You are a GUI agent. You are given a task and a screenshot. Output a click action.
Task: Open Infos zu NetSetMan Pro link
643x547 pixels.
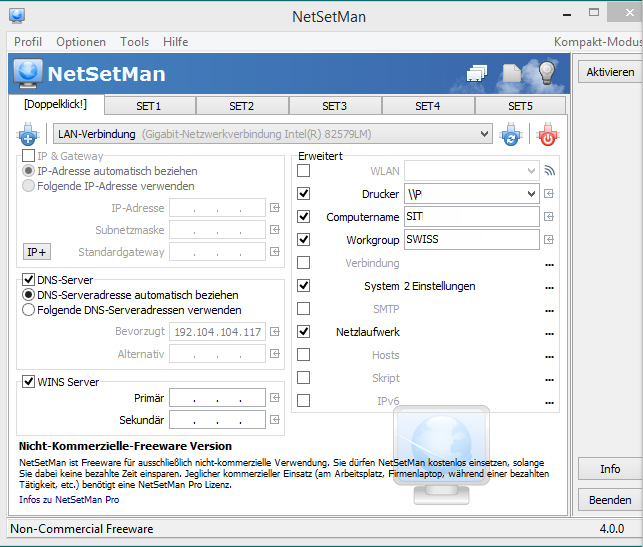click(x=69, y=499)
